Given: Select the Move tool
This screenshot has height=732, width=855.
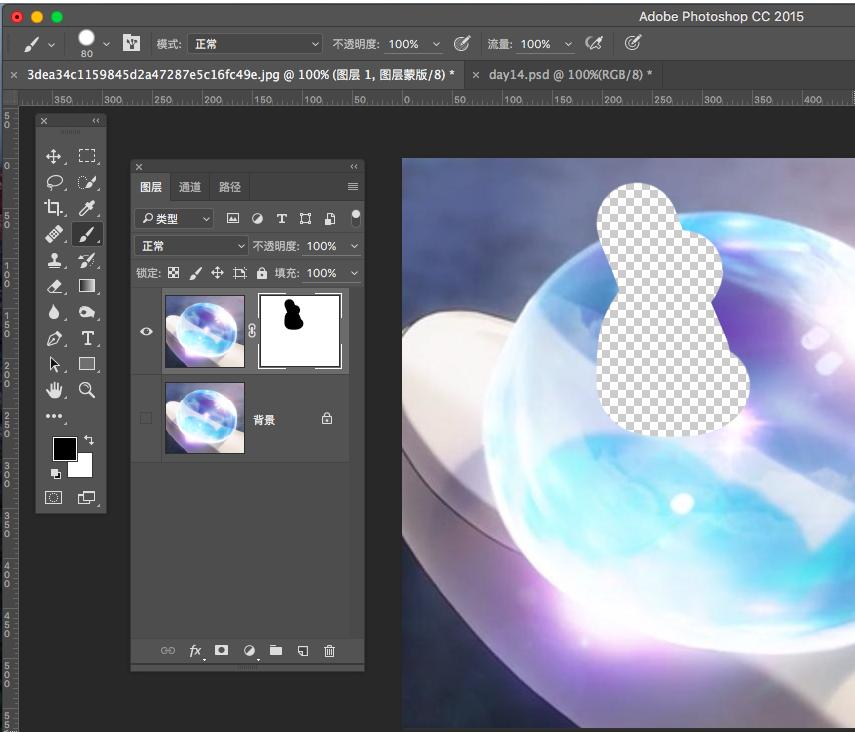Looking at the screenshot, I should point(54,156).
